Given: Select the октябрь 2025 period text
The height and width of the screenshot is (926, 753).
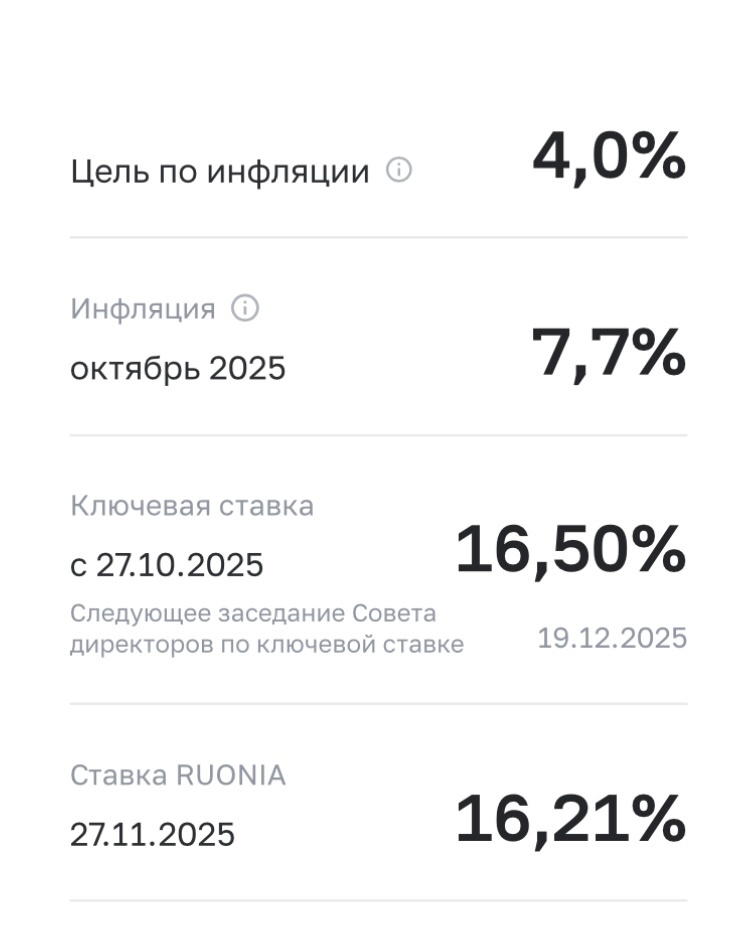Looking at the screenshot, I should (x=177, y=369).
